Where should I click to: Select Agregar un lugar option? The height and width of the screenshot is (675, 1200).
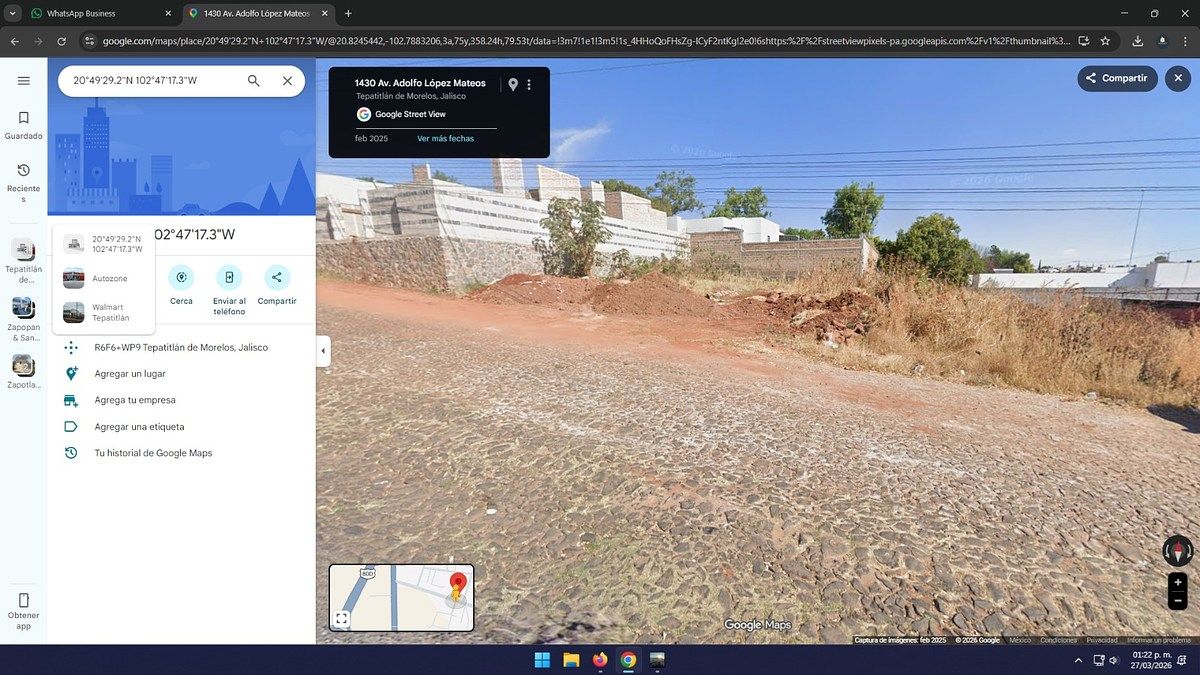[x=130, y=374]
